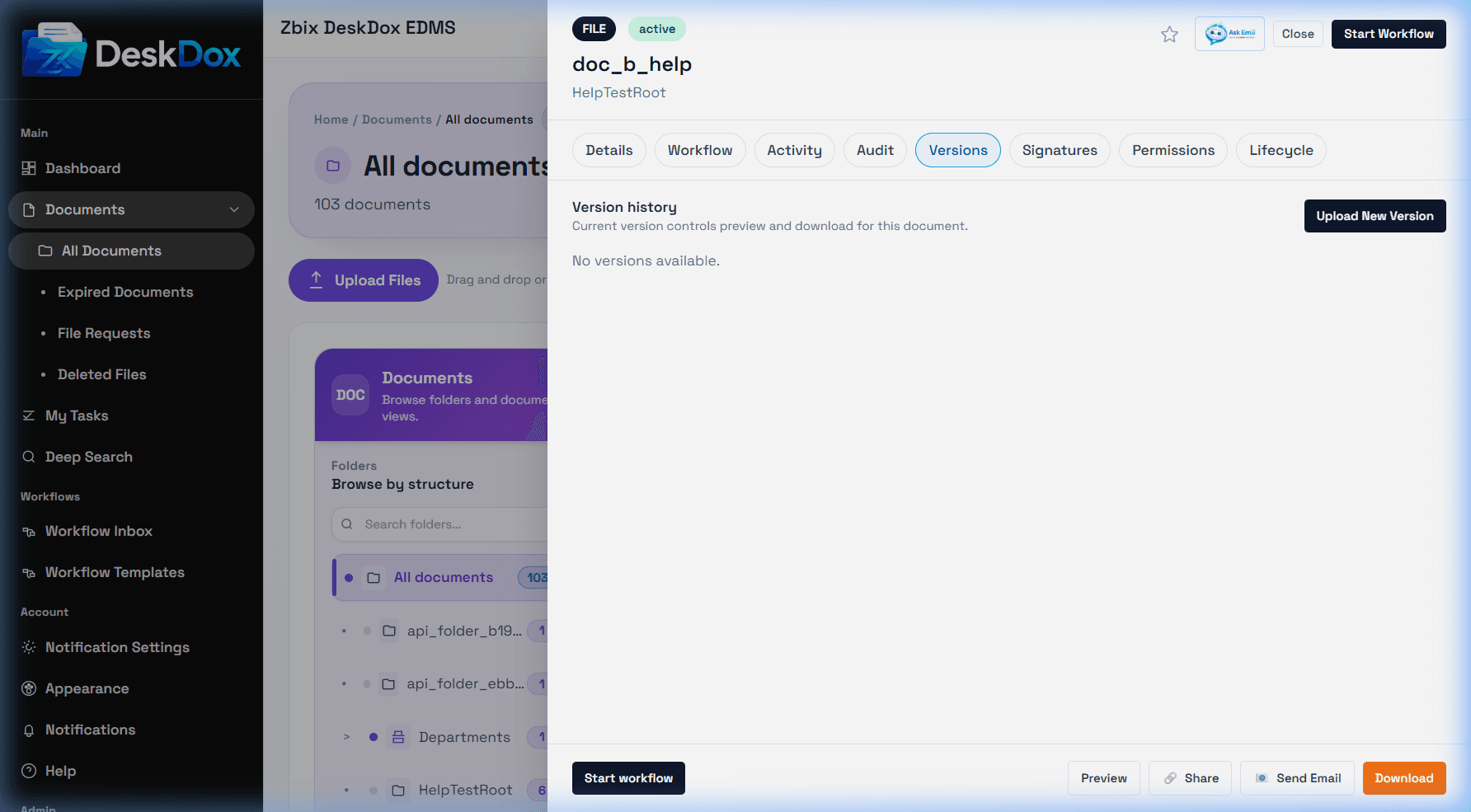Select api_folder_ebb... folder row

440,683
